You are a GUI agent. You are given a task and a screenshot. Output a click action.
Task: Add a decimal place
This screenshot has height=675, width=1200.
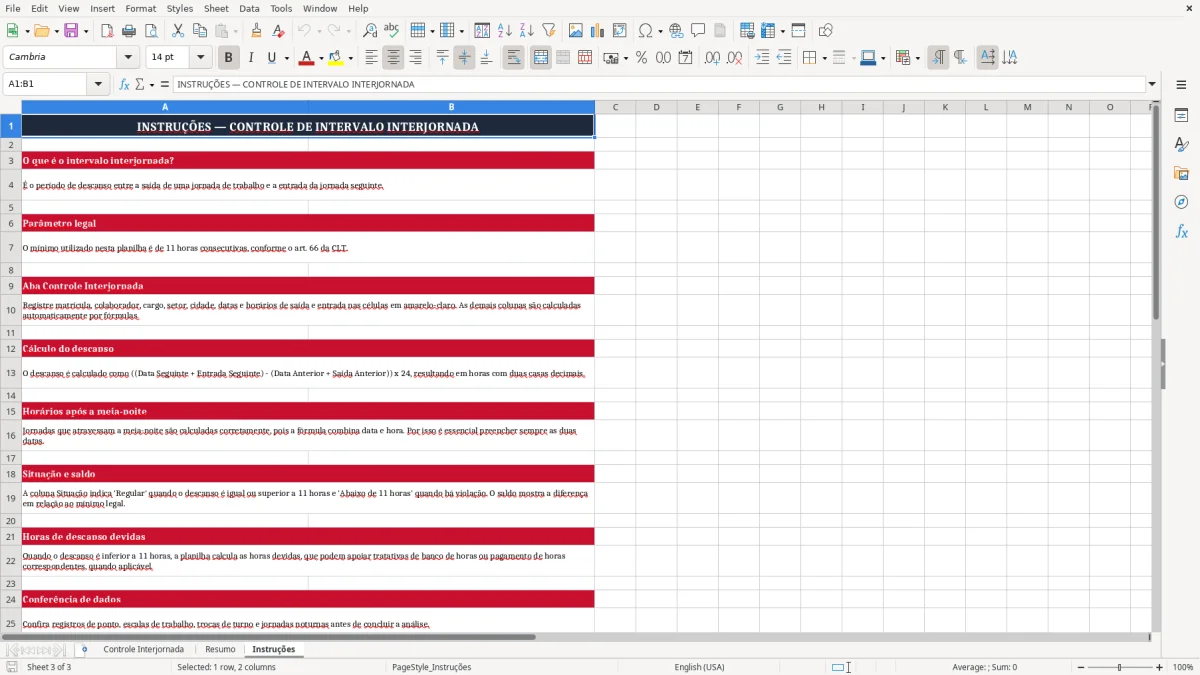click(712, 58)
